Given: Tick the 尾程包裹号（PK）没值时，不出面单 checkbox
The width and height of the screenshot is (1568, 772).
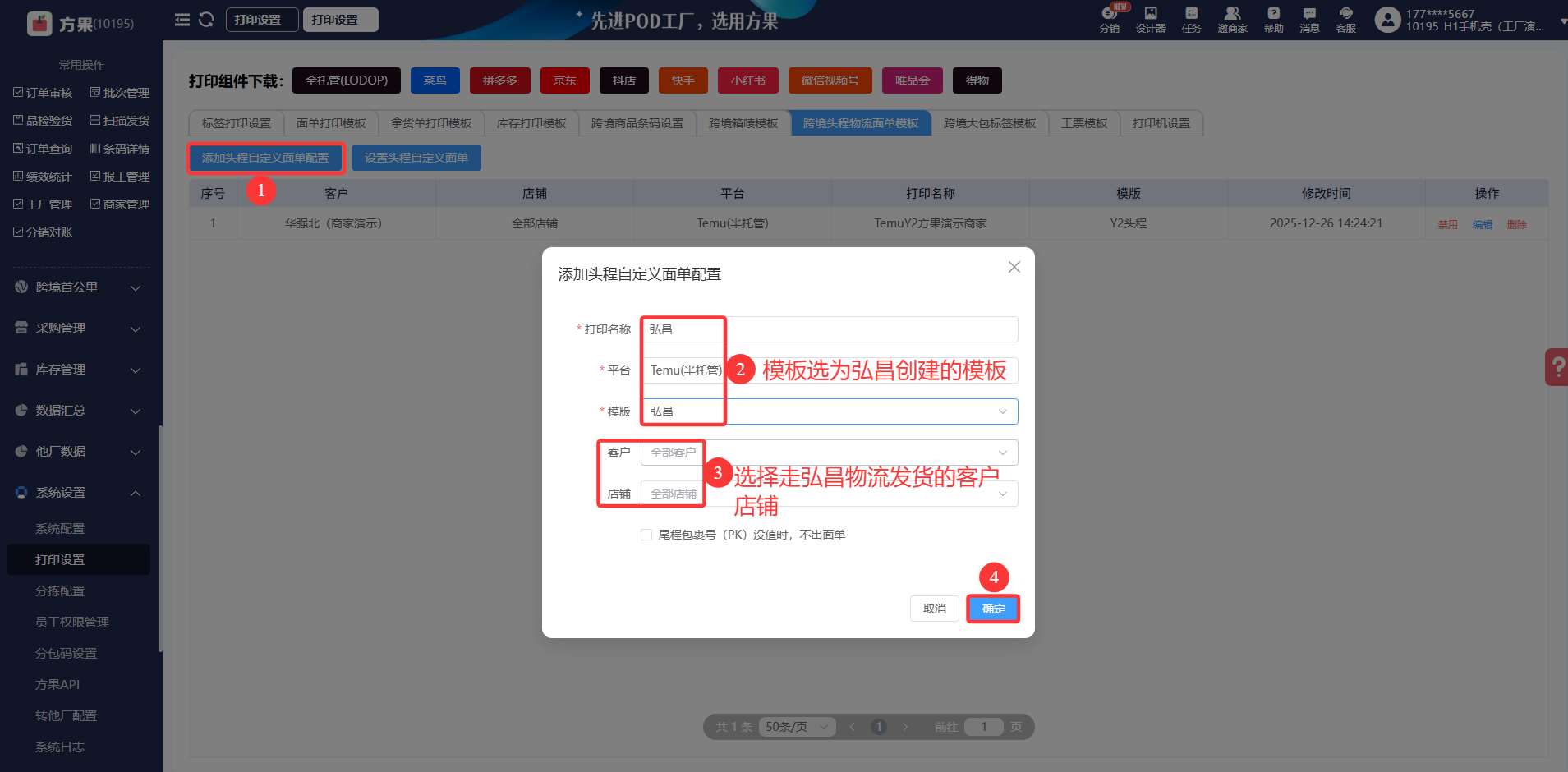Looking at the screenshot, I should 646,535.
